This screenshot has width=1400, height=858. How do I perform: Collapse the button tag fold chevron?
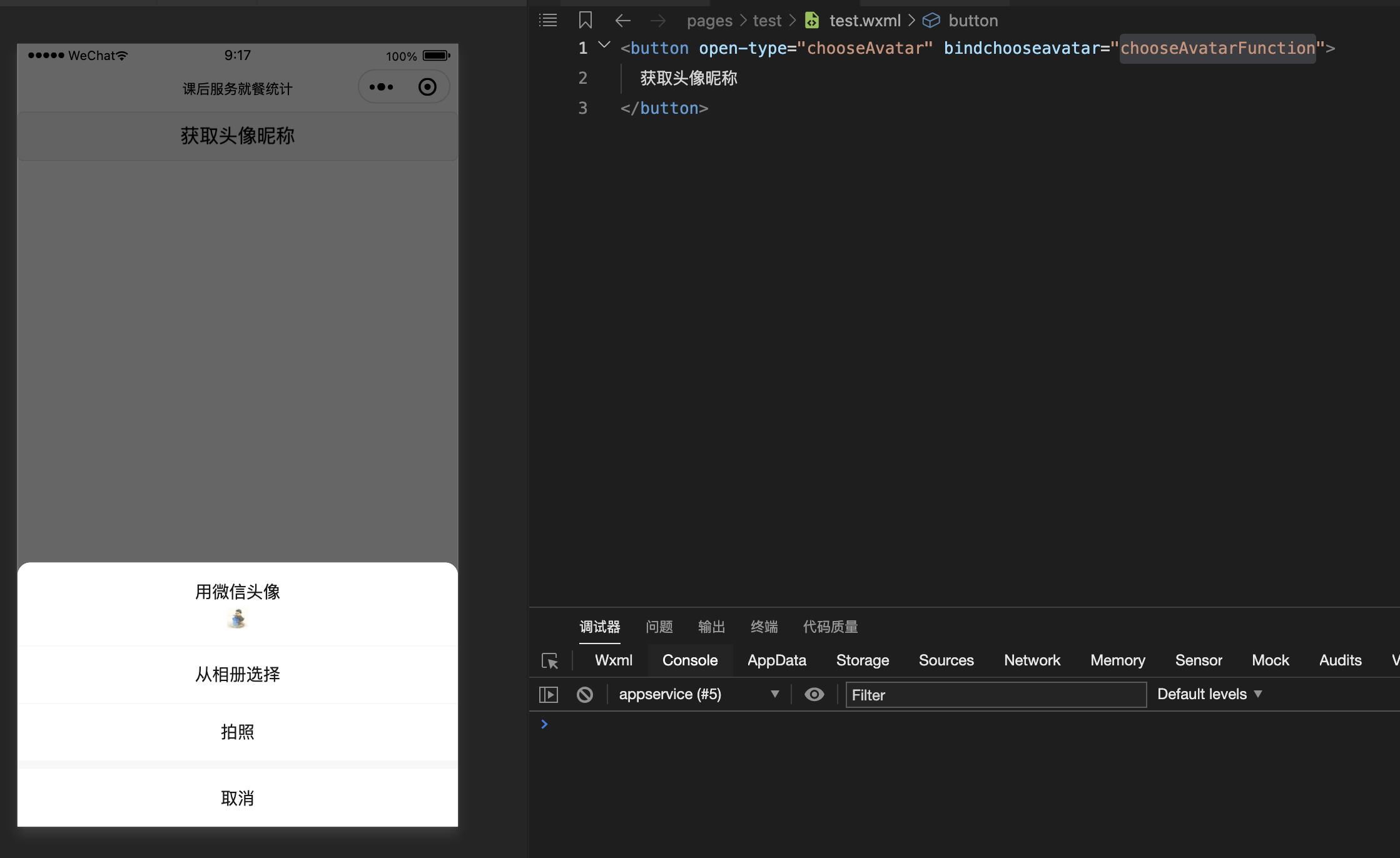pyautogui.click(x=604, y=45)
